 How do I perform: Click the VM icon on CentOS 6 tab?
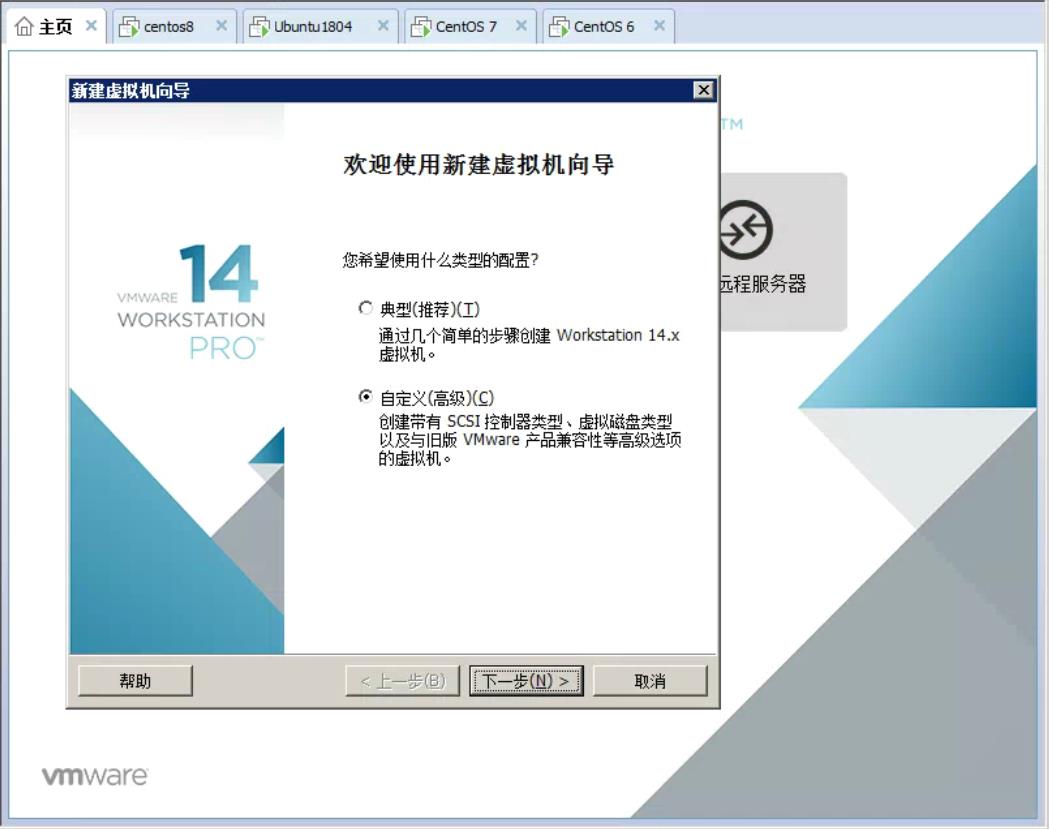point(559,27)
